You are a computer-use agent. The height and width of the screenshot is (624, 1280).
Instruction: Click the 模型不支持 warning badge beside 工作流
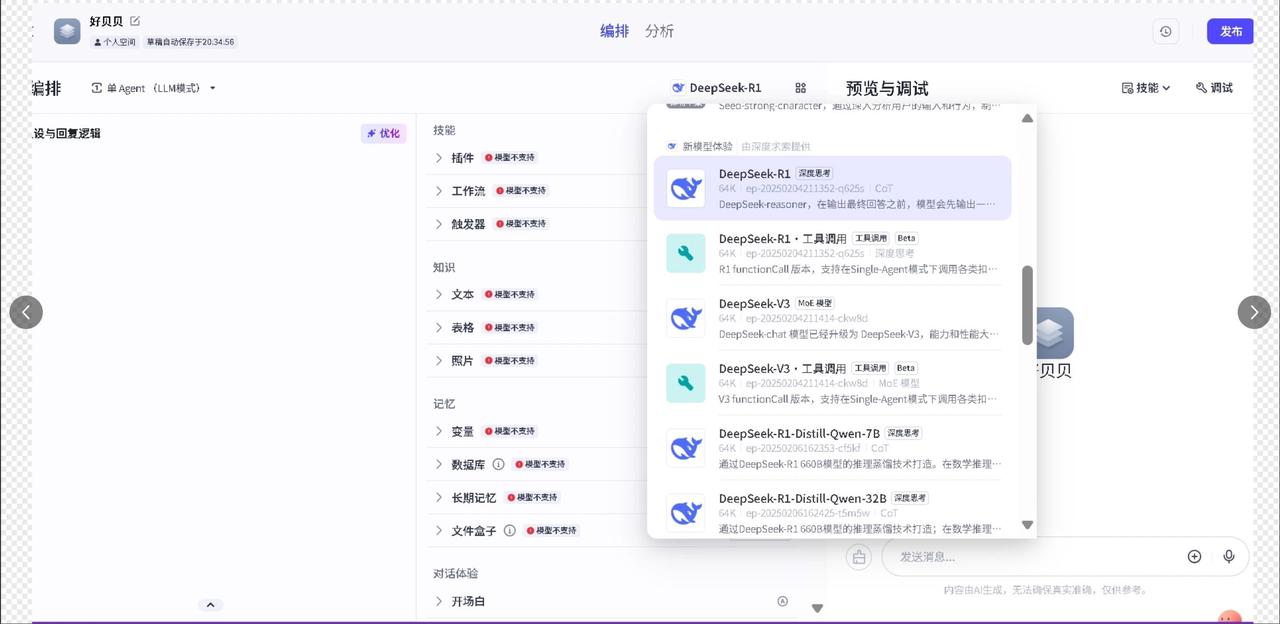click(x=521, y=190)
